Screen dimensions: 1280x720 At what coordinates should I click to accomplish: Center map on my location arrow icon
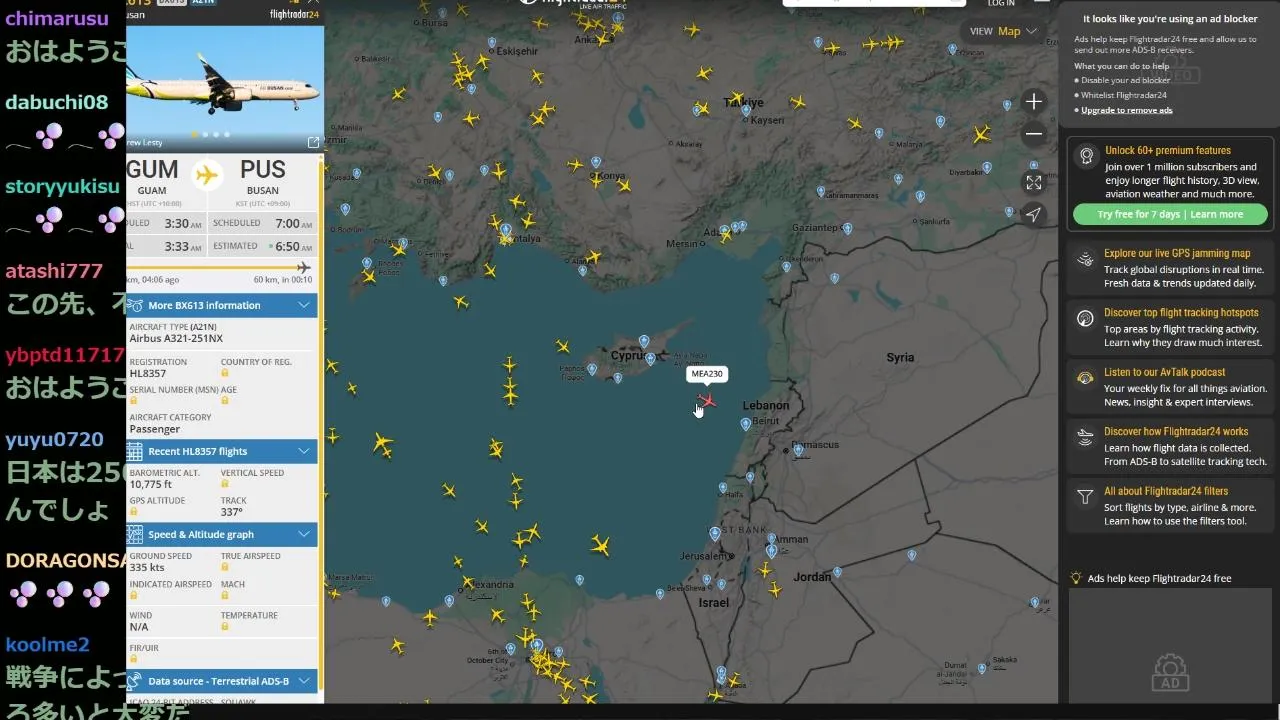pos(1034,214)
